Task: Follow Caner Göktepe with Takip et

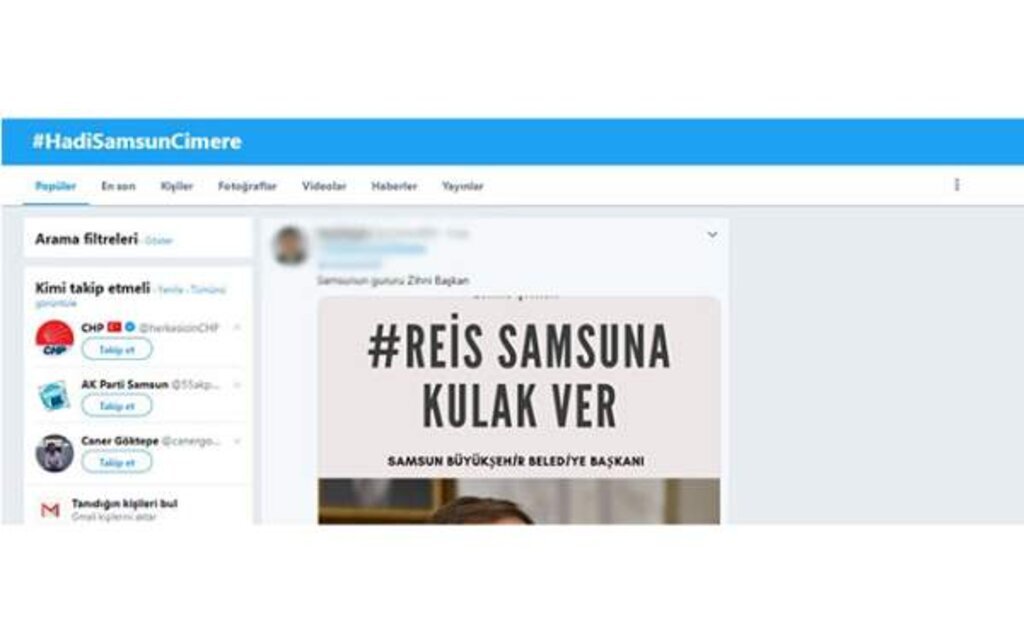Action: (x=117, y=462)
